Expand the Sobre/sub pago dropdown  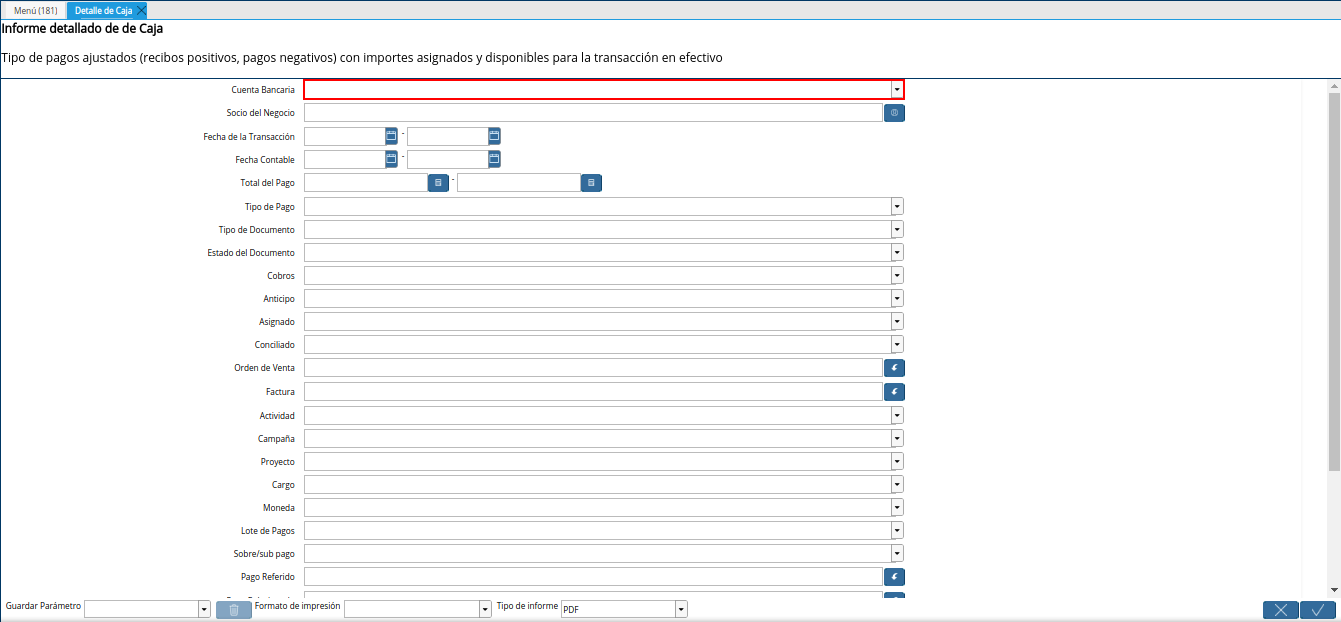[897, 554]
